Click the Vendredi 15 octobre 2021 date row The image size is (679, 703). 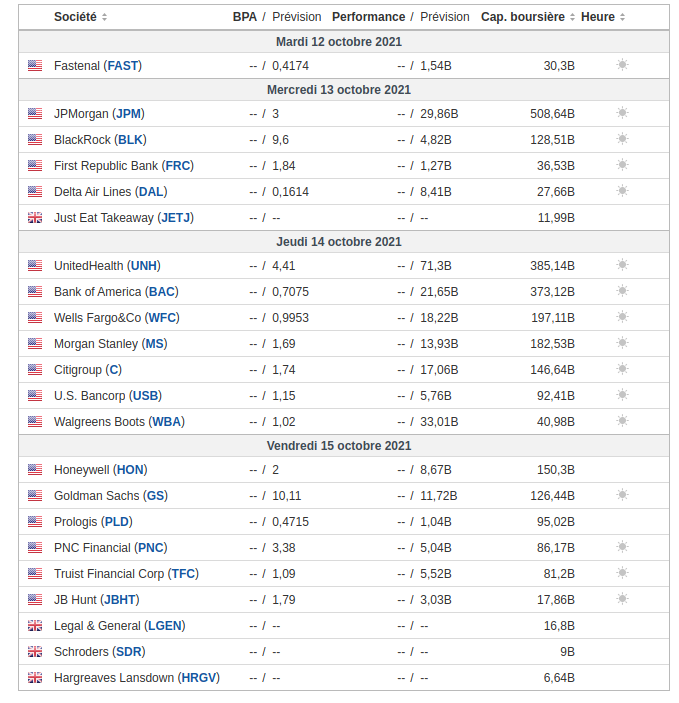(339, 446)
